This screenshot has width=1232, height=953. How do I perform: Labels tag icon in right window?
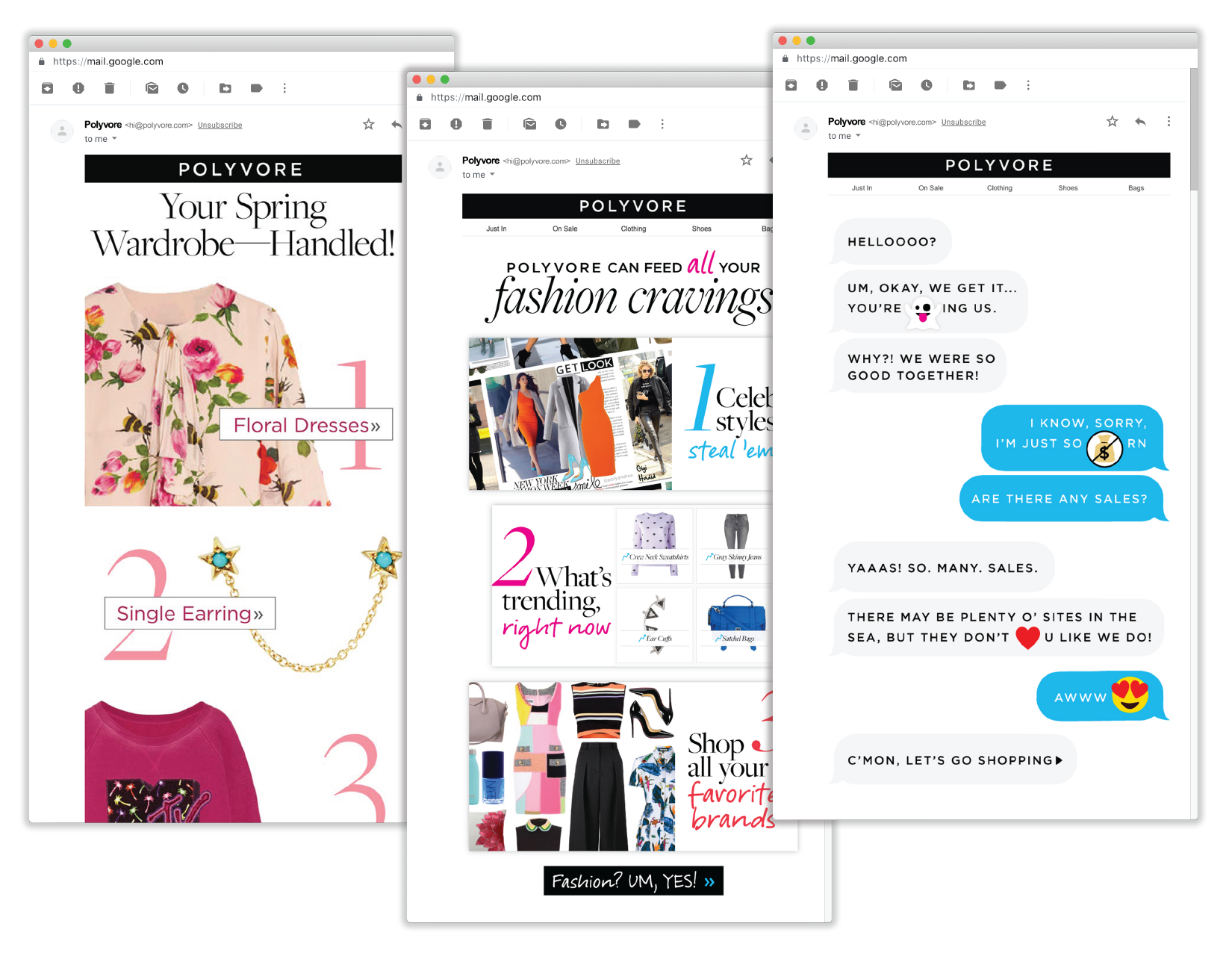[1000, 85]
